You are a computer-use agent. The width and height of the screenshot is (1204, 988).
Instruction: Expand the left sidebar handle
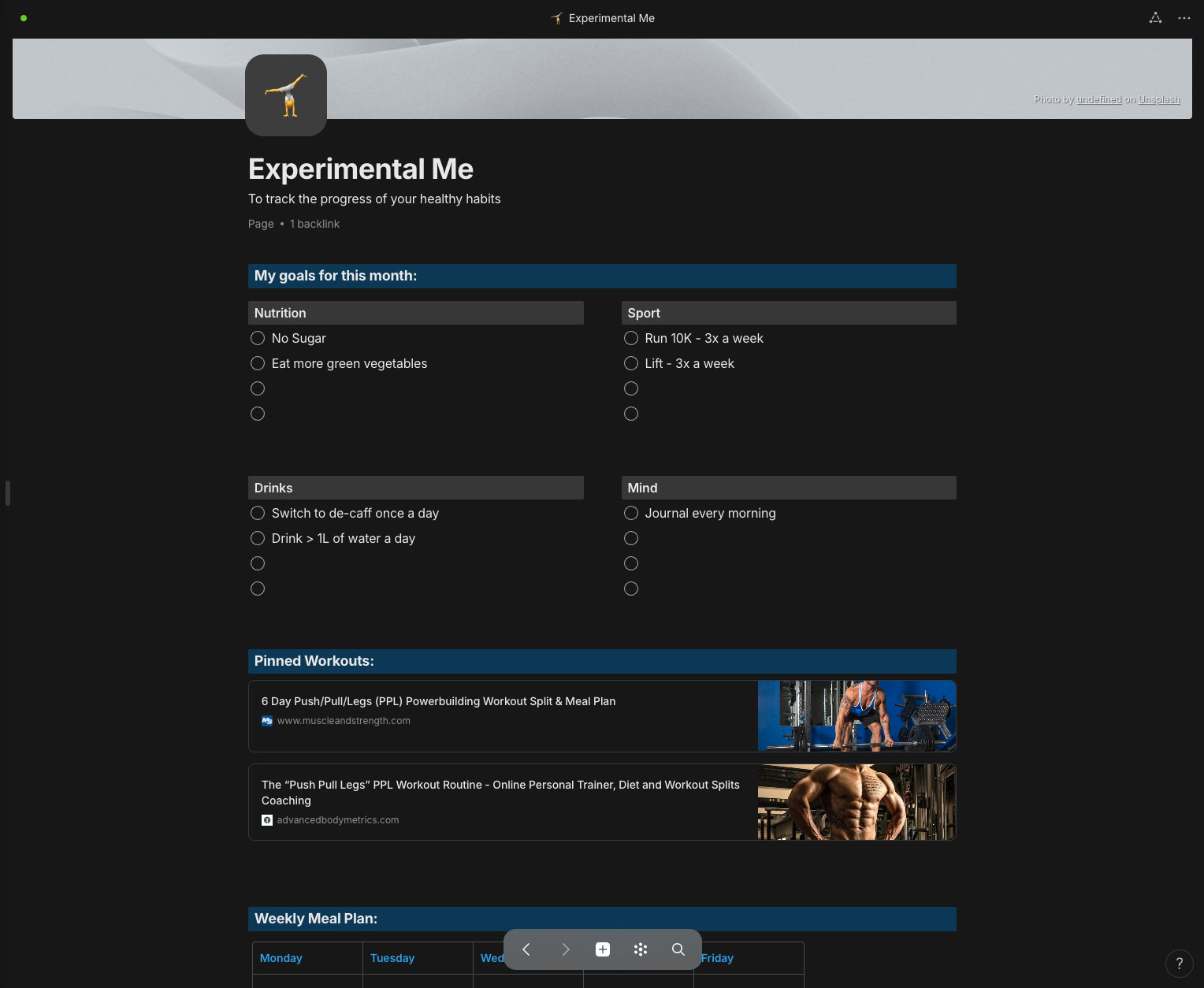coord(7,493)
